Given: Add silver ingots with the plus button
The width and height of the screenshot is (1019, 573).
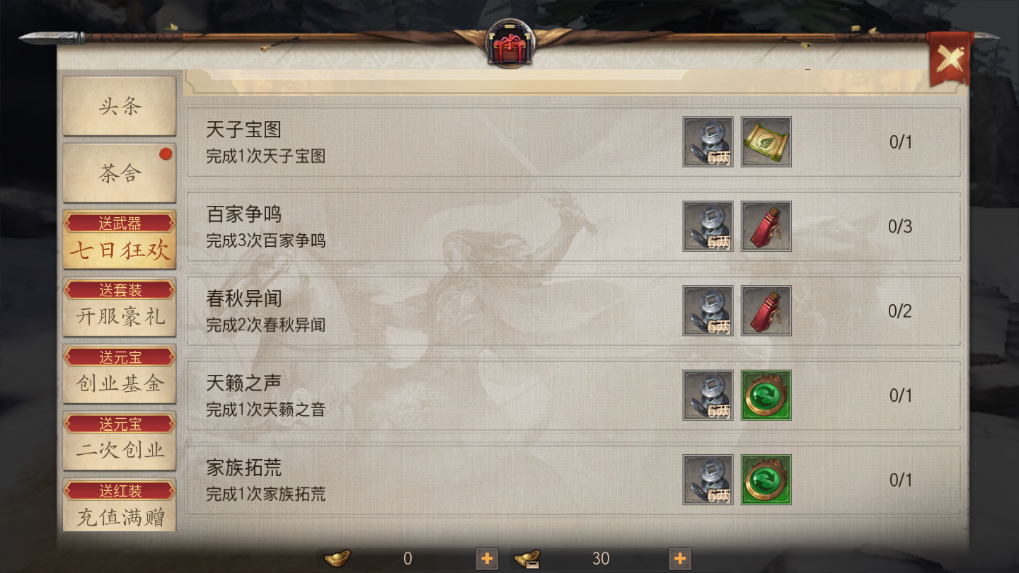Looking at the screenshot, I should pos(680,558).
